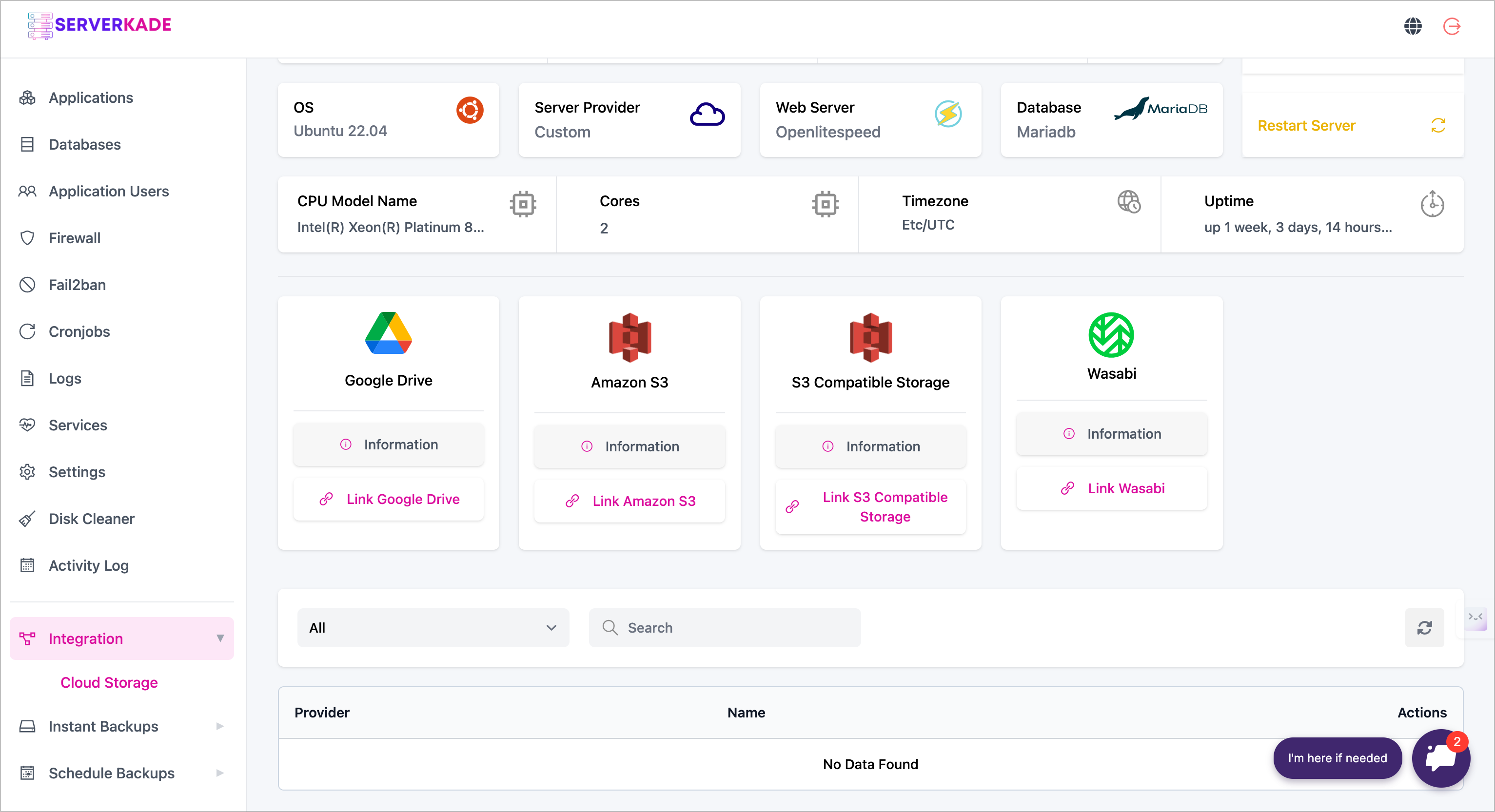Open the language globe icon
Image resolution: width=1495 pixels, height=812 pixels.
(1413, 26)
